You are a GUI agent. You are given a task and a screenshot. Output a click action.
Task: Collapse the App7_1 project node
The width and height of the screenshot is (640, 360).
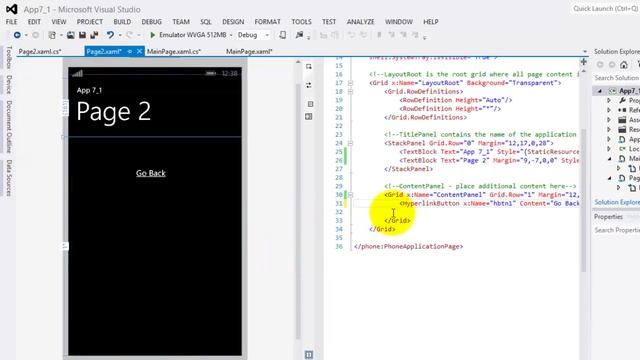coord(600,91)
